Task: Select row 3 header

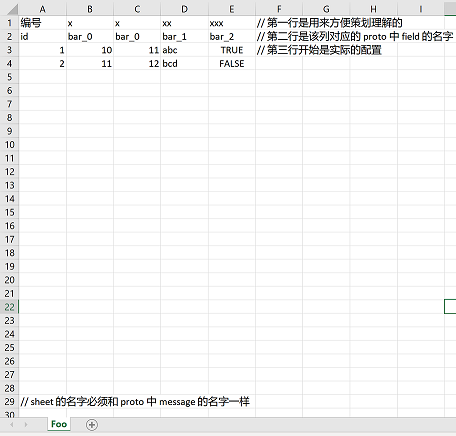Action: pos(9,50)
